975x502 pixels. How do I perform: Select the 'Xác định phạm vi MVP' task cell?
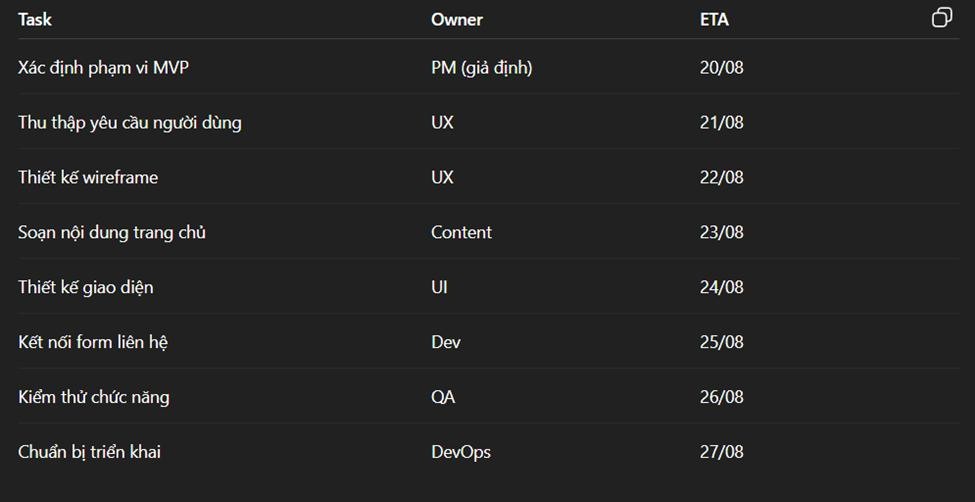[103, 68]
